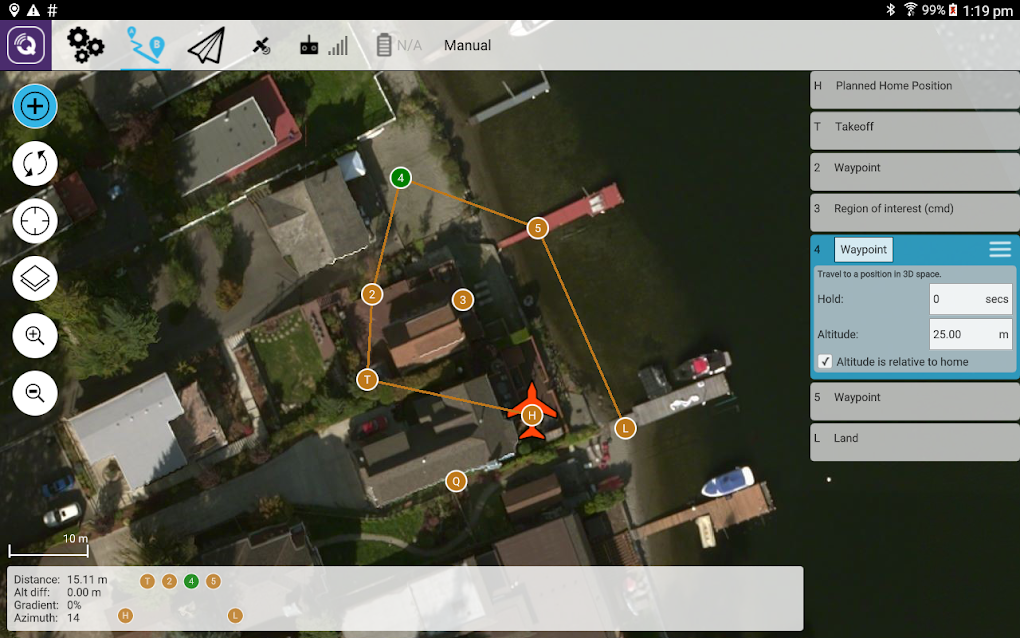View RC signal strength indicator
The height and width of the screenshot is (638, 1020).
click(x=337, y=45)
